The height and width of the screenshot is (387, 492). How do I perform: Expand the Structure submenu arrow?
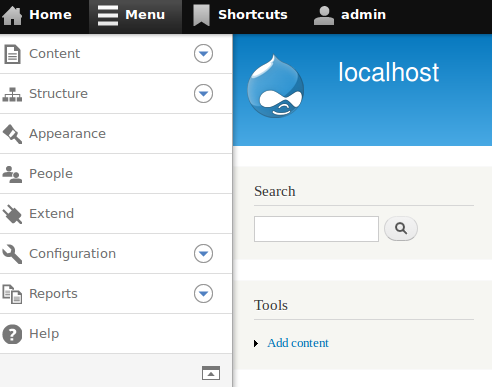tap(203, 93)
